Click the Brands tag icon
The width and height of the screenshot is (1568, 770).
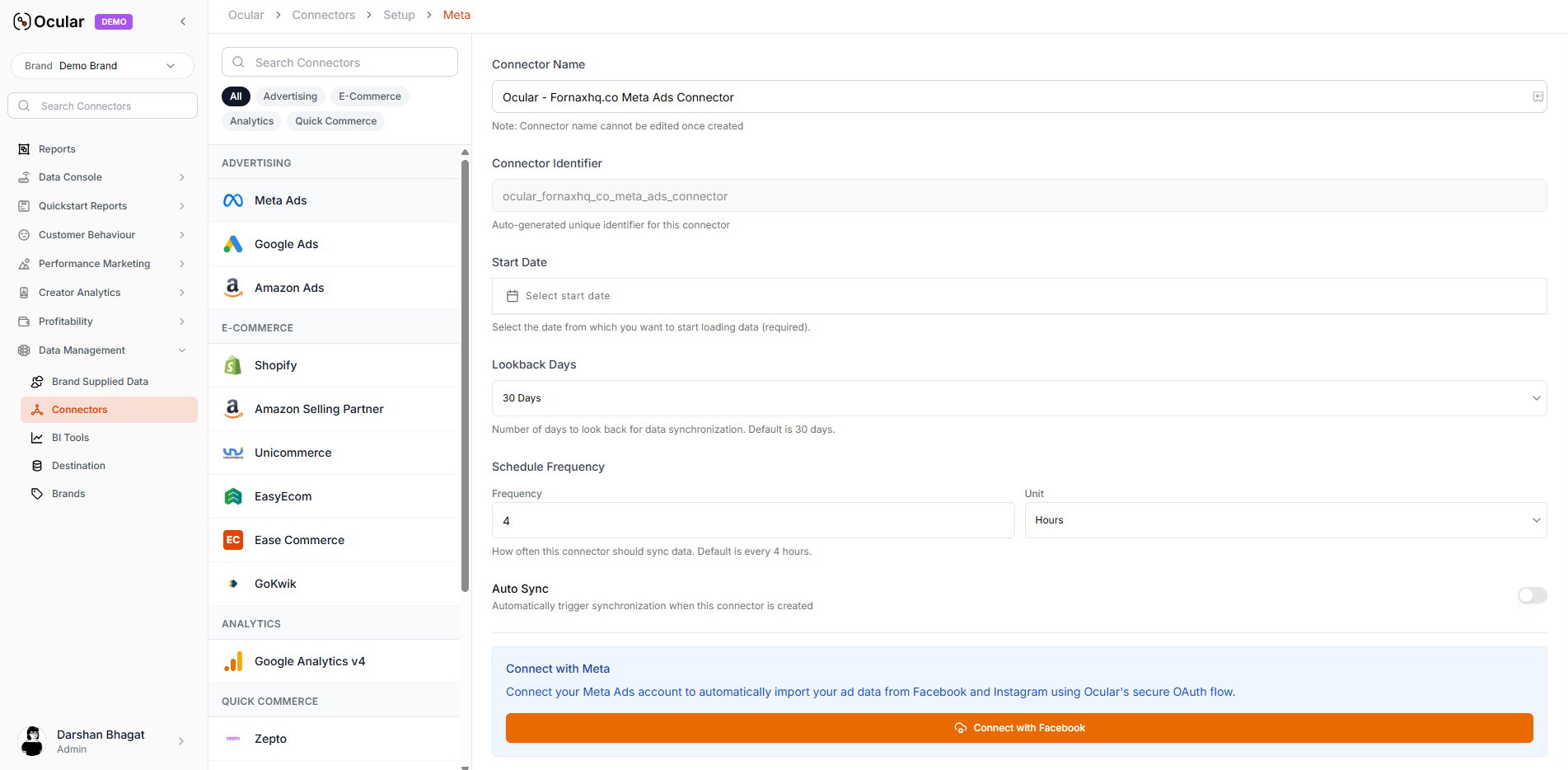pyautogui.click(x=37, y=494)
